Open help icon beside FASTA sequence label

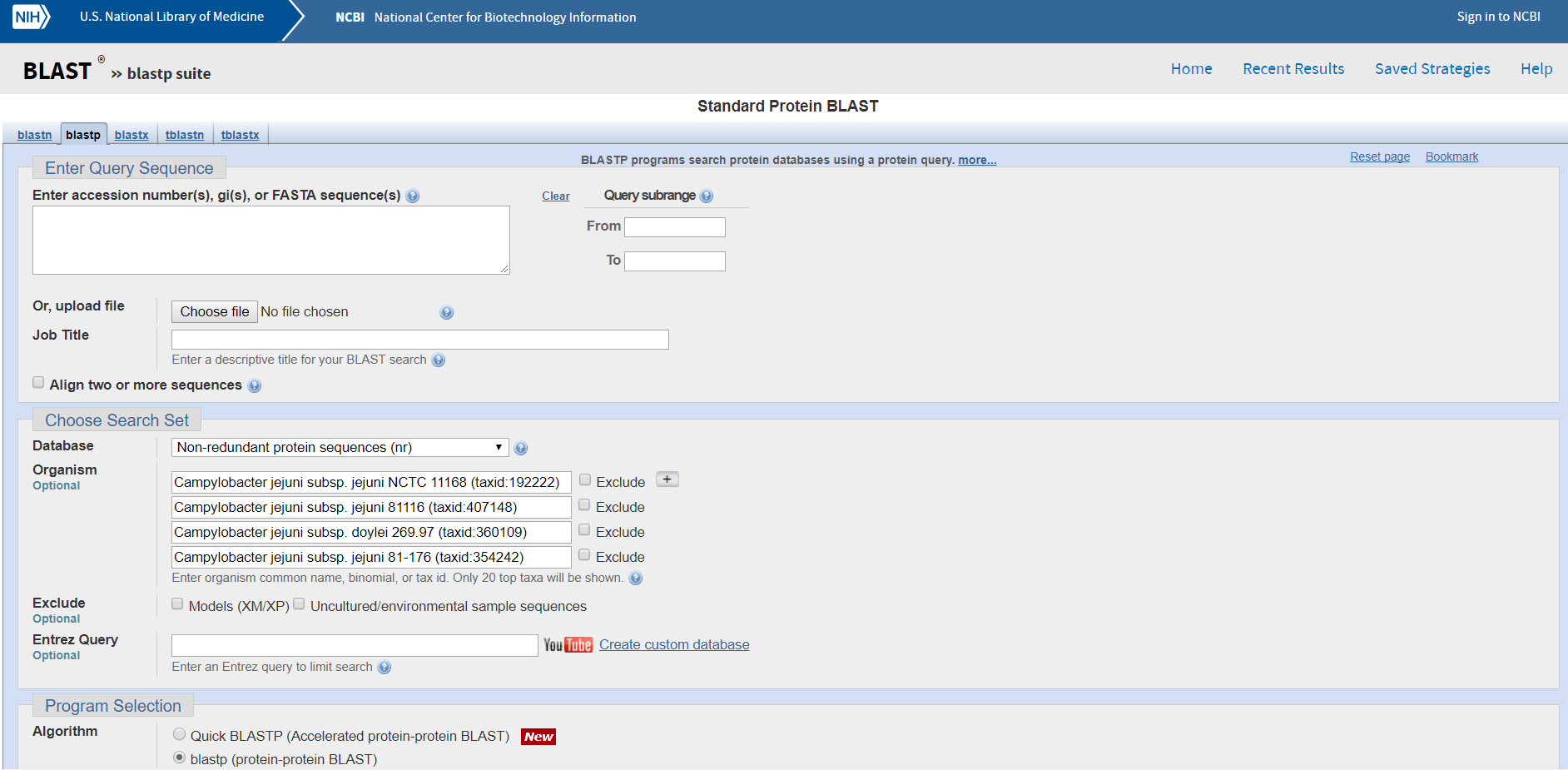click(413, 196)
